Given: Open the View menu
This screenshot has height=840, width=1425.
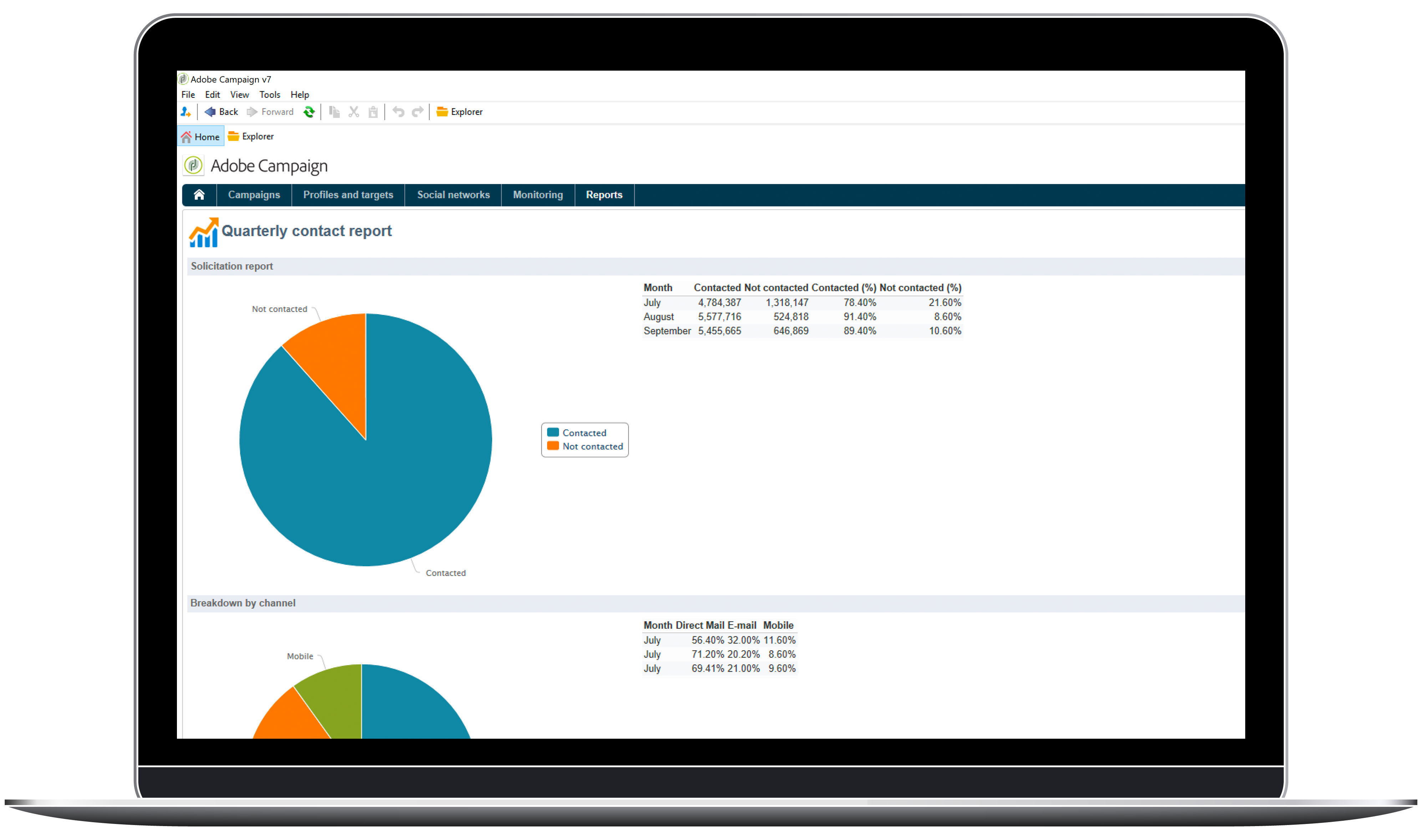Looking at the screenshot, I should click(x=239, y=95).
